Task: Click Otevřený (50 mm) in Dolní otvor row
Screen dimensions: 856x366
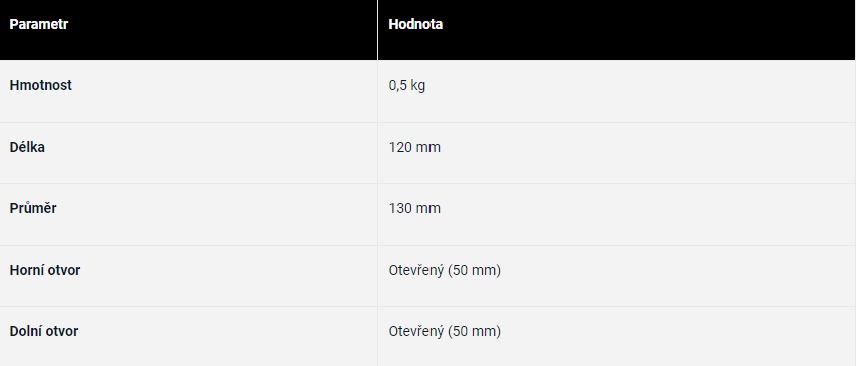Action: [x=444, y=332]
